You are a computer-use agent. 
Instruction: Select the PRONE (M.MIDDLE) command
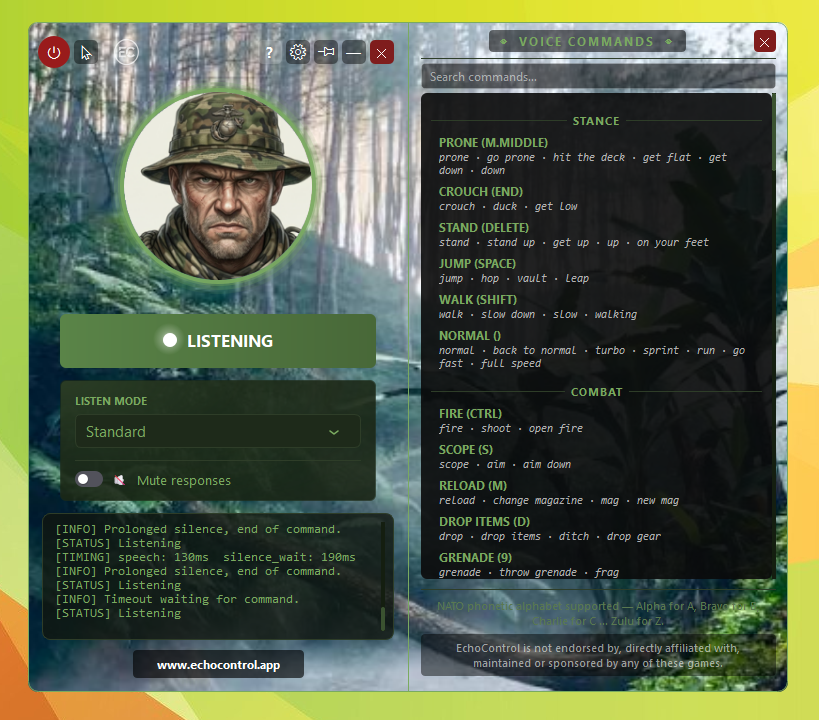coord(494,143)
